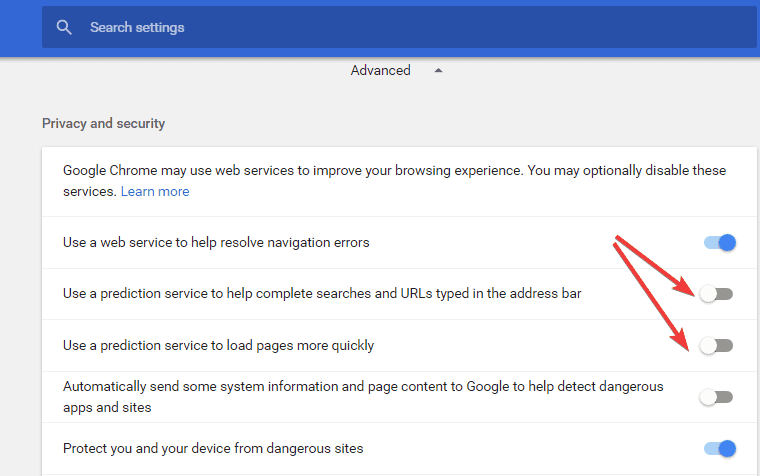
Task: Select the 'Use a web service' row text
Action: [216, 242]
